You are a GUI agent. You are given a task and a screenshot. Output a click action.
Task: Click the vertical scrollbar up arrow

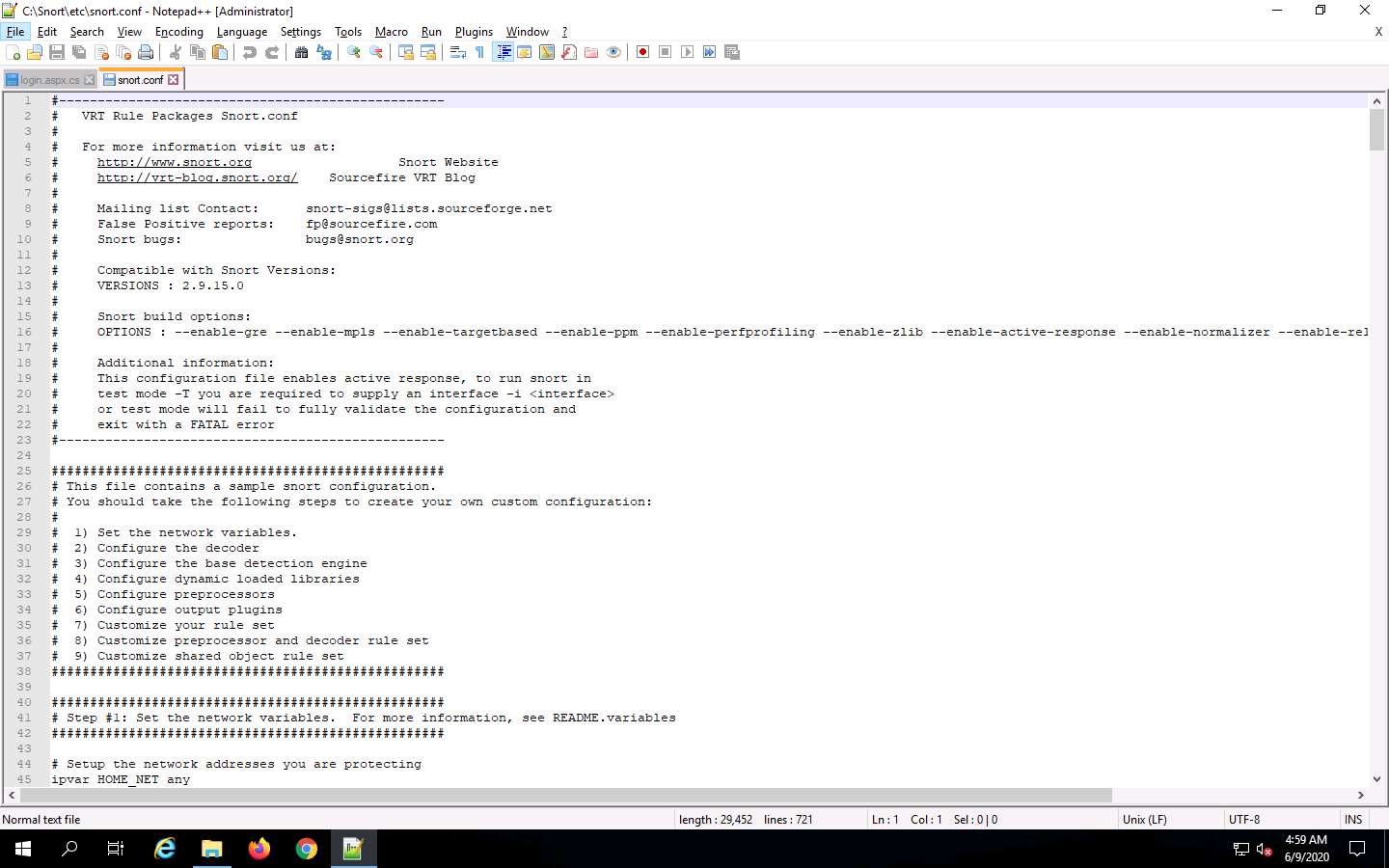[1376, 100]
